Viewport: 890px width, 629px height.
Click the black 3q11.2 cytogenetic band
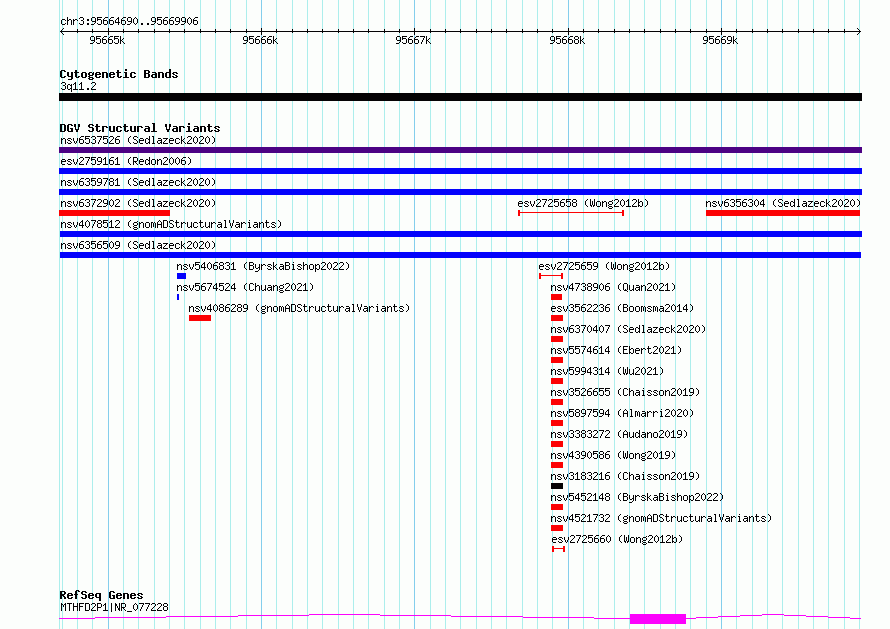tap(460, 97)
